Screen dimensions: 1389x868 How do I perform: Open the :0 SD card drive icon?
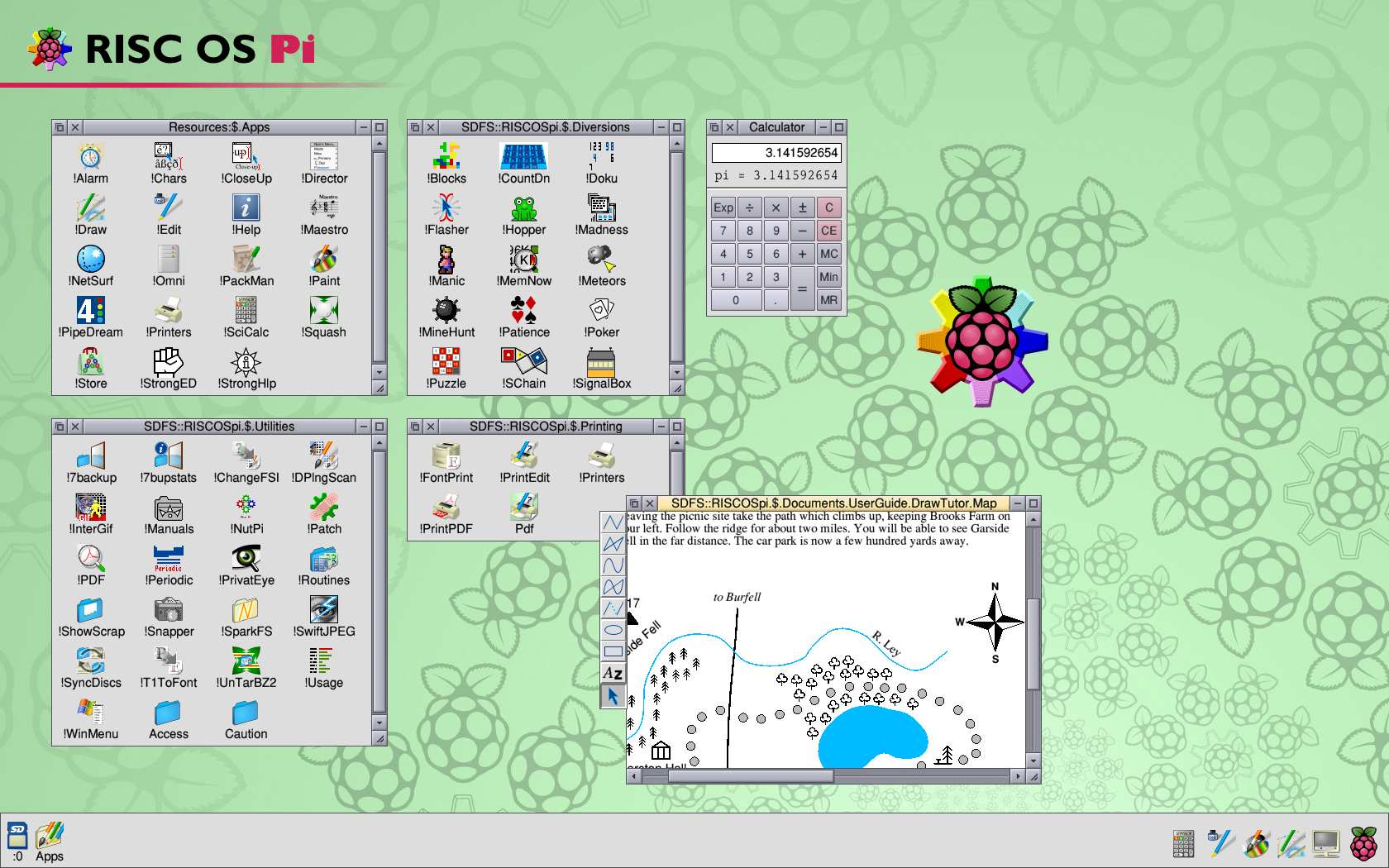(x=17, y=837)
